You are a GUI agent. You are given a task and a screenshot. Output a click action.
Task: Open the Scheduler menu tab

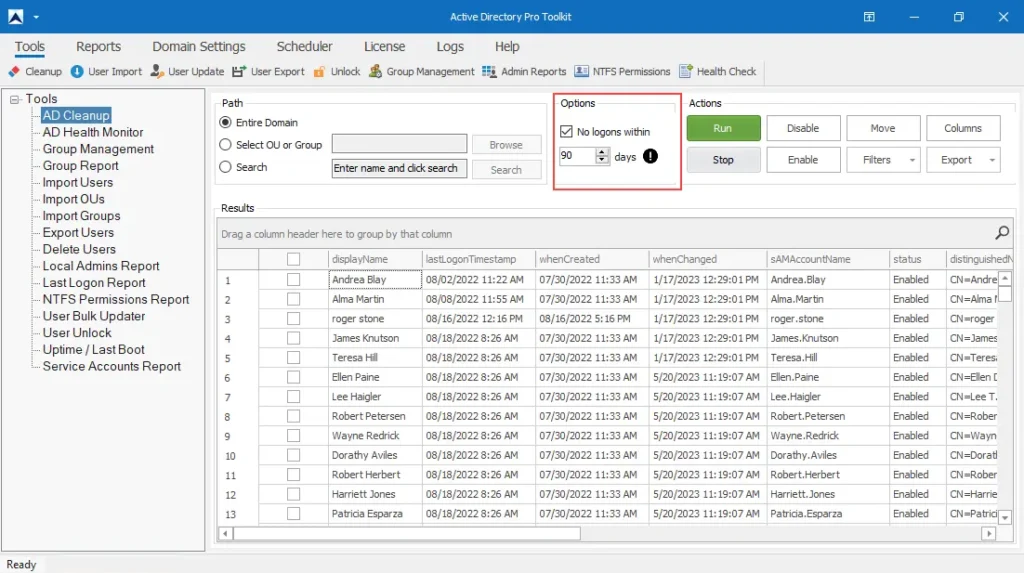tap(304, 46)
